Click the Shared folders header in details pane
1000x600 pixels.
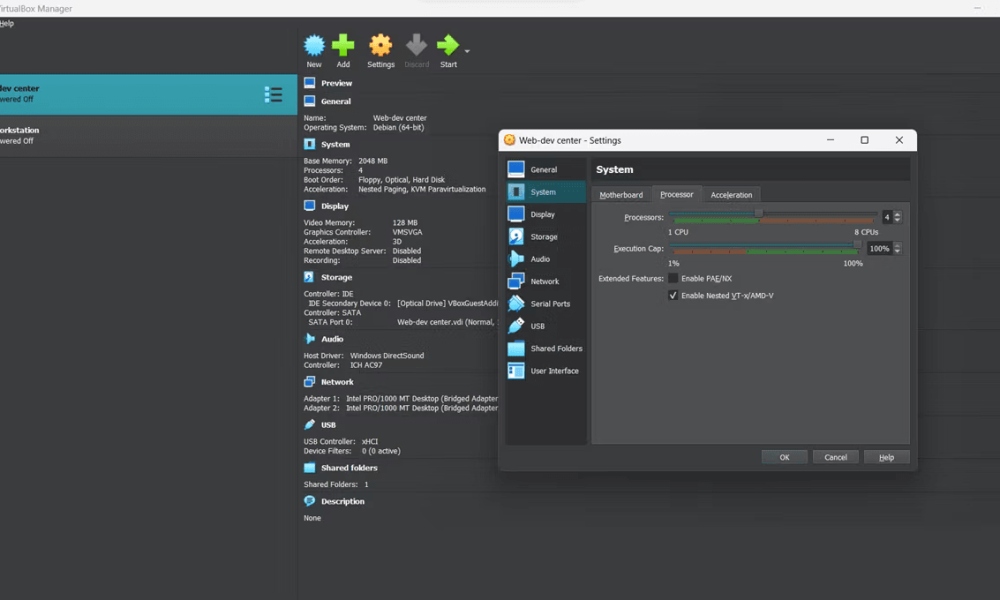click(x=349, y=468)
